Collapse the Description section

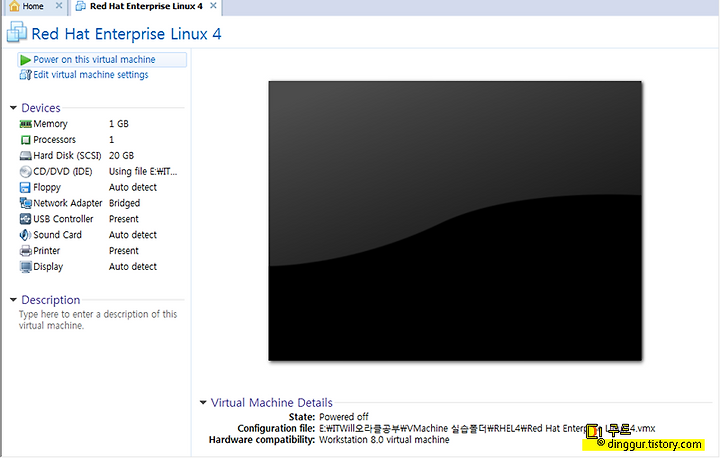(x=13, y=300)
